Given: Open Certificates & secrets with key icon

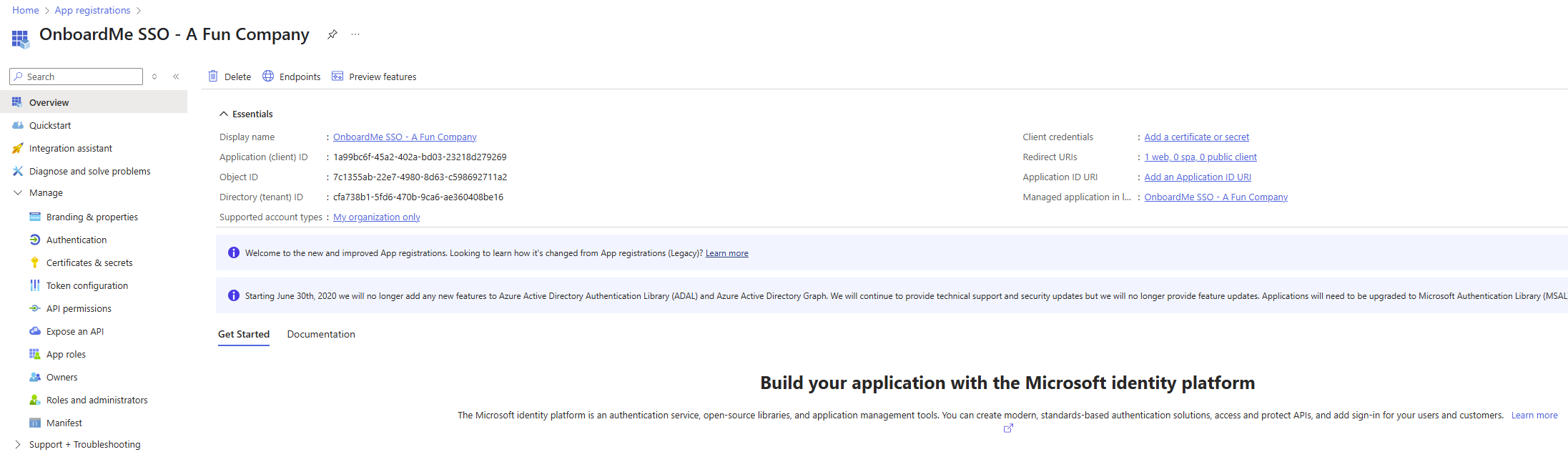Looking at the screenshot, I should [89, 262].
